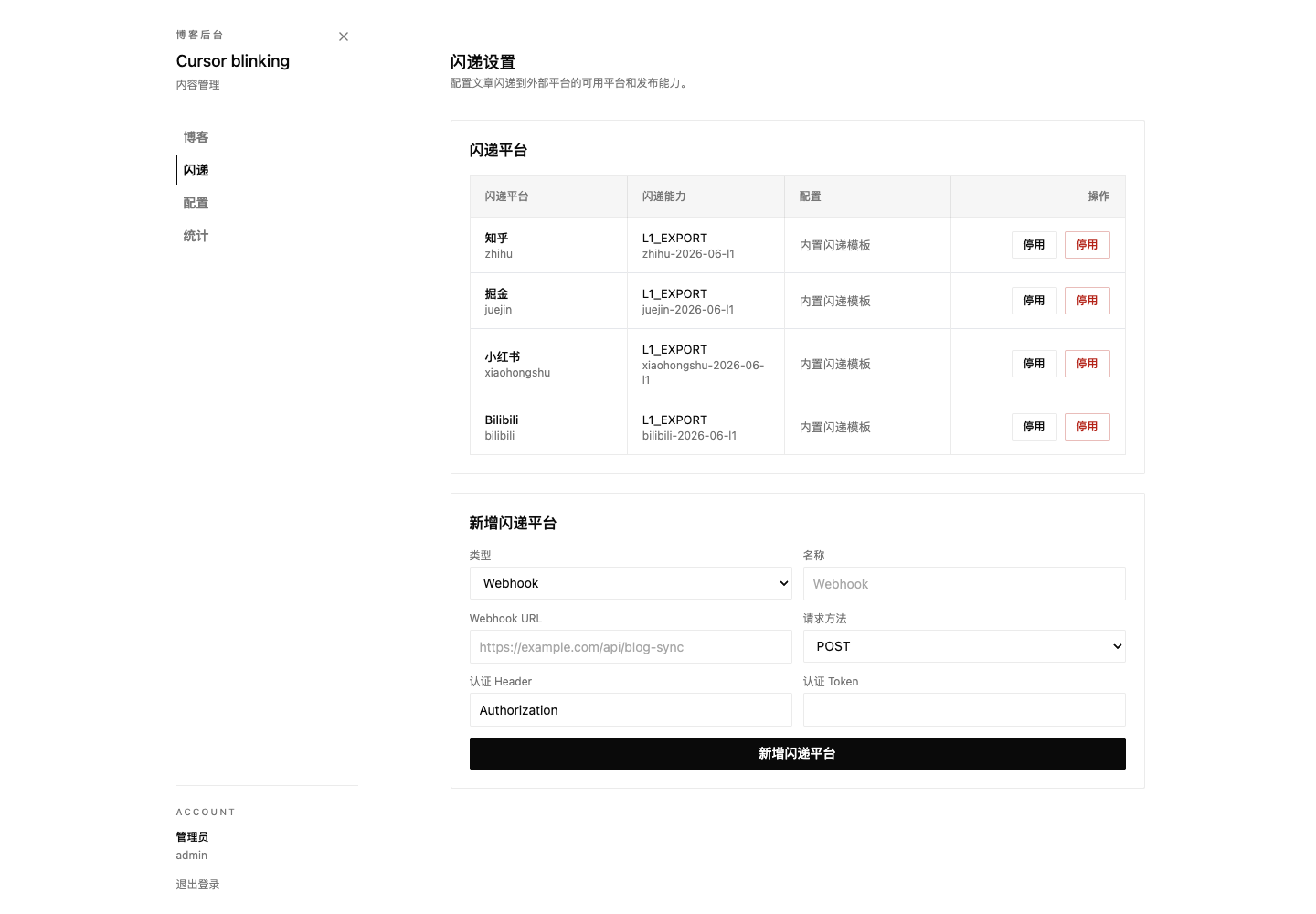Screen dimensions: 1316x914
Task: Click the black 停用 button for Bilibili
Action: point(1034,427)
